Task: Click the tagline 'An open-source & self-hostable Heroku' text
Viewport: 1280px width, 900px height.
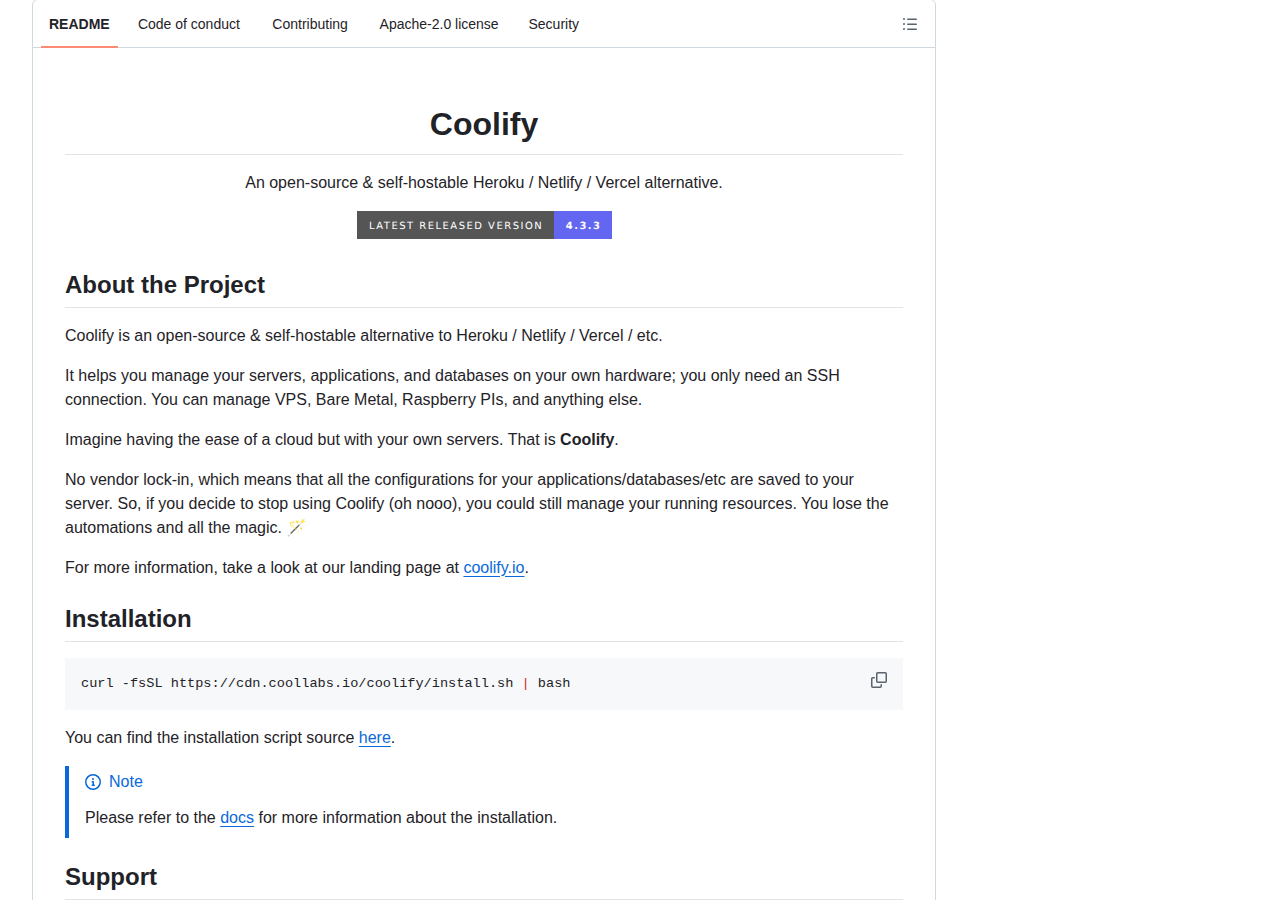Action: [x=484, y=182]
